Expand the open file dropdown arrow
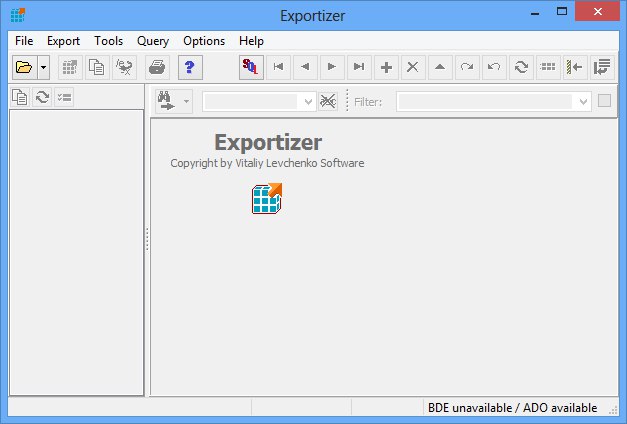The width and height of the screenshot is (627, 424). (x=44, y=67)
